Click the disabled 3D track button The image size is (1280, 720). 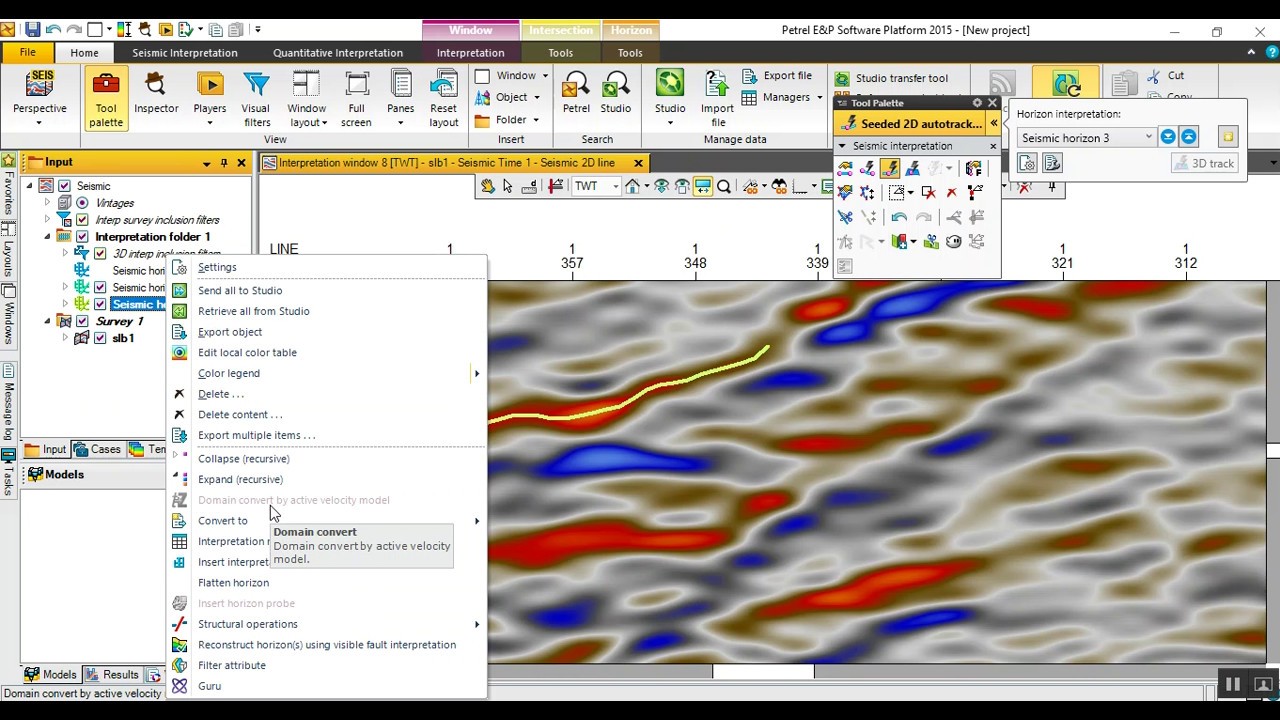coord(1205,163)
